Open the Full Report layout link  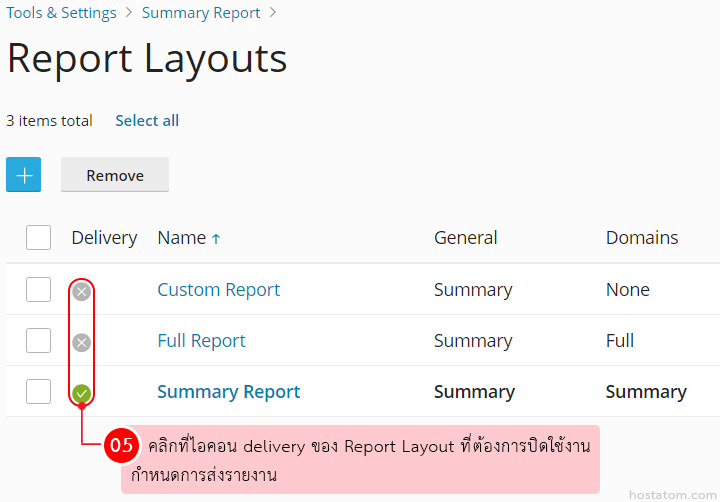pyautogui.click(x=201, y=341)
